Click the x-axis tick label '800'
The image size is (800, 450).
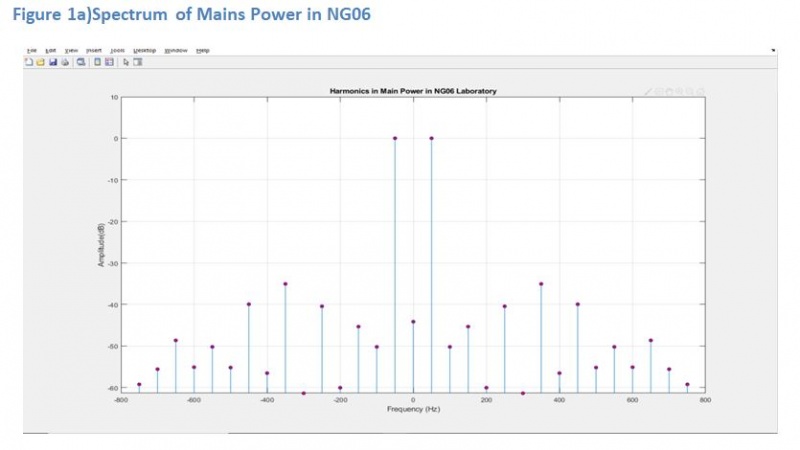pyautogui.click(x=705, y=400)
